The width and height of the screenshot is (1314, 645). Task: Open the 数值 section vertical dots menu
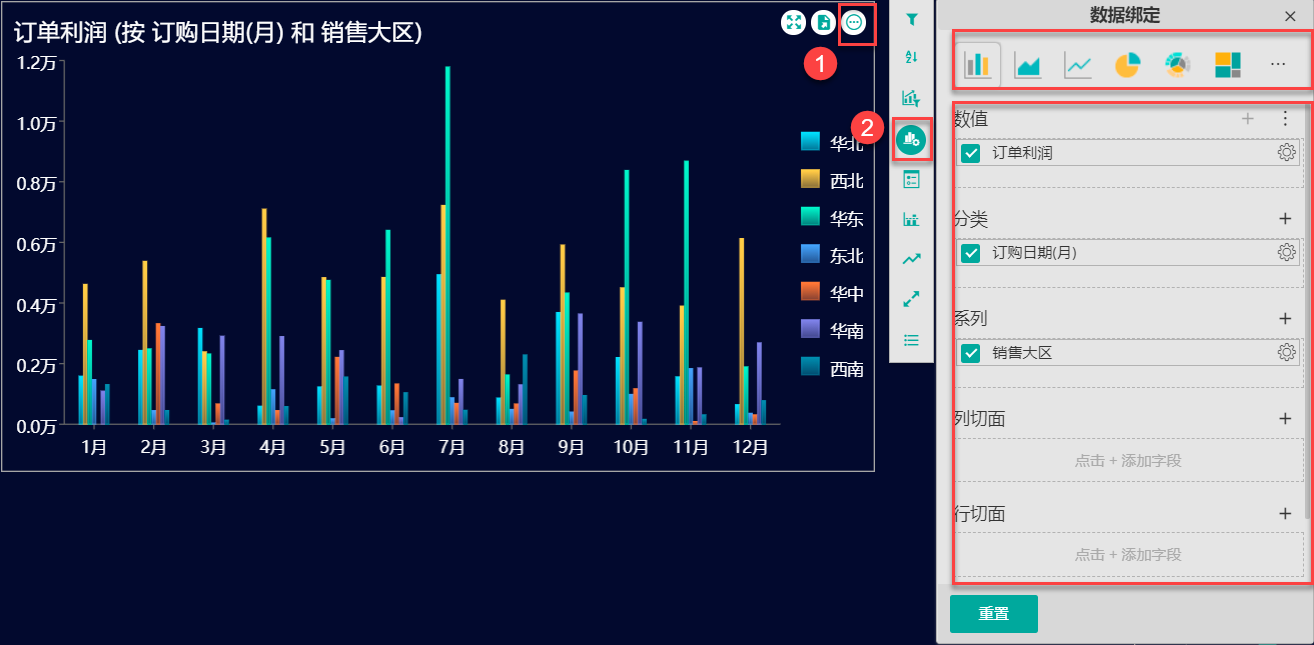point(1286,119)
